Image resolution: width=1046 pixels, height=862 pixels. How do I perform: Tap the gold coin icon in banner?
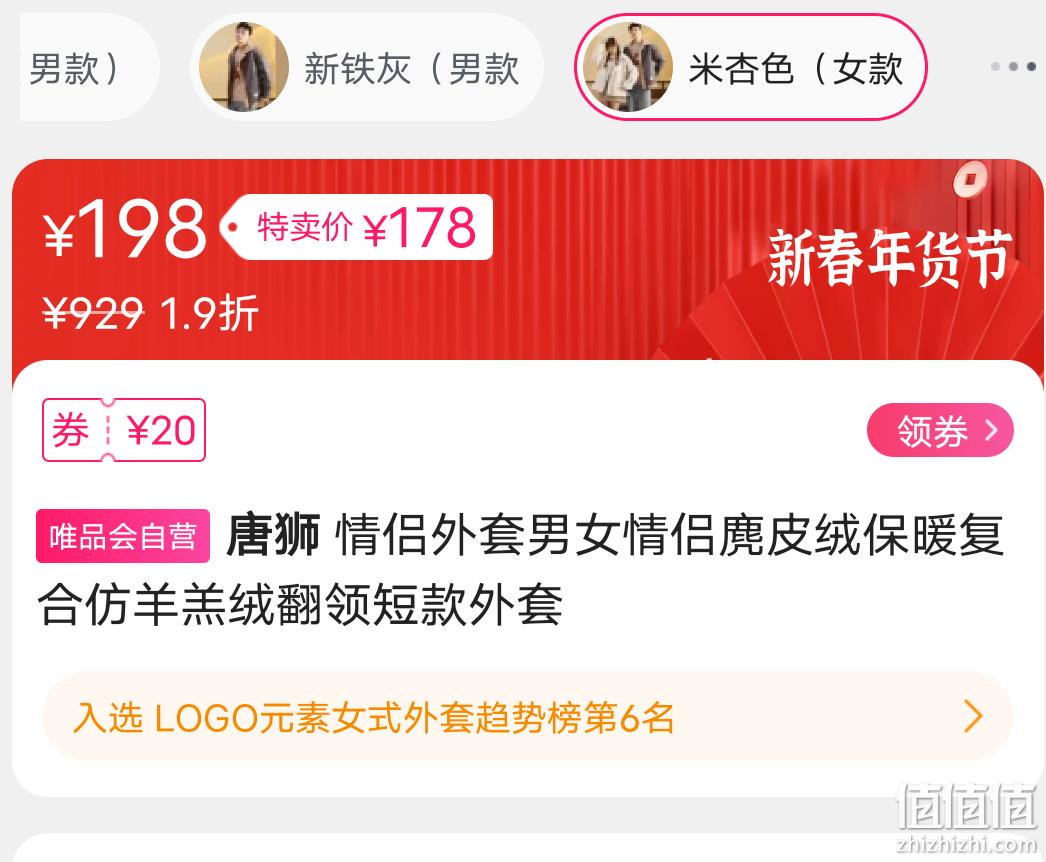coord(971,179)
